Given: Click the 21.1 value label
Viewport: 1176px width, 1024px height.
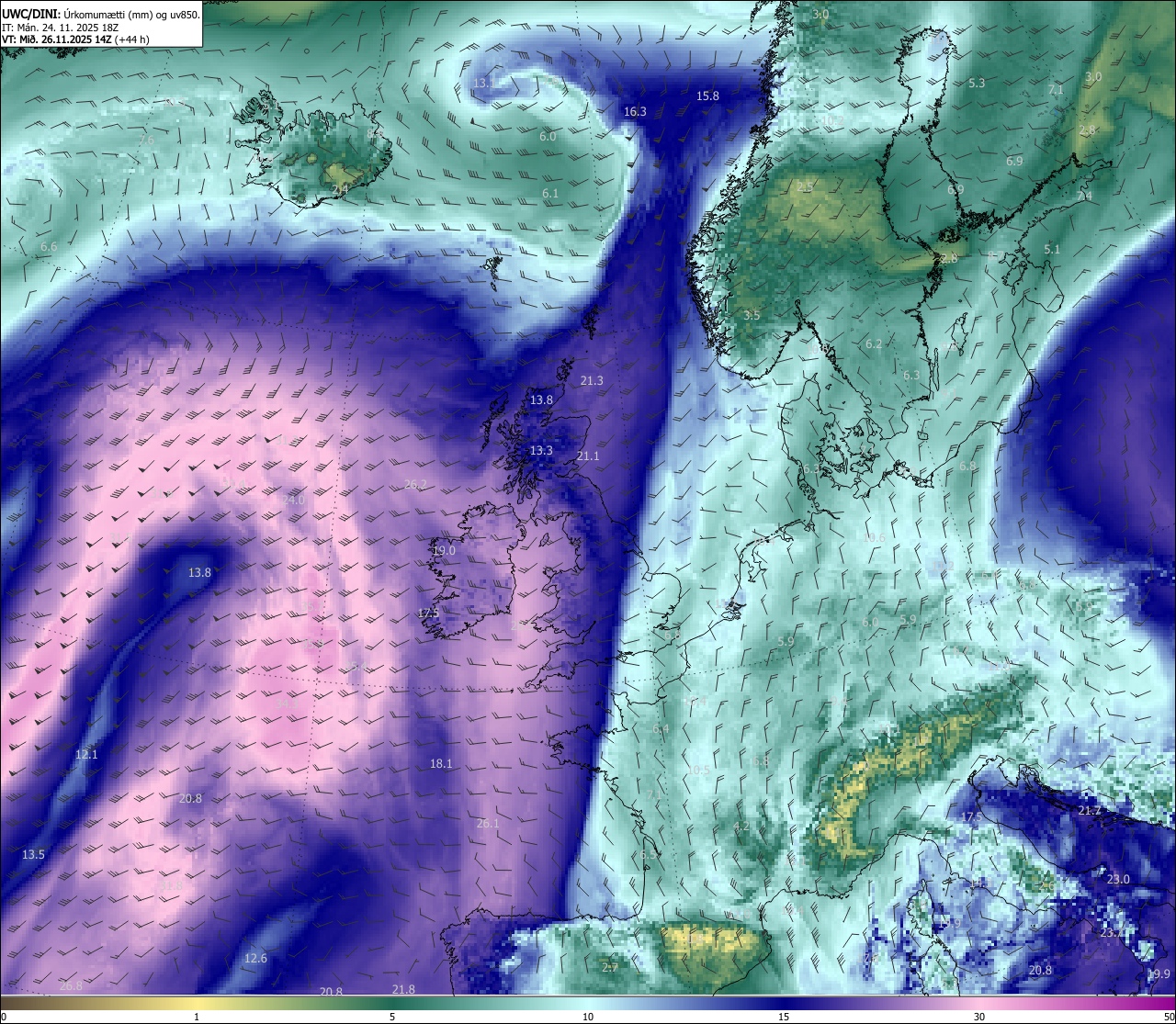Looking at the screenshot, I should 588,456.
